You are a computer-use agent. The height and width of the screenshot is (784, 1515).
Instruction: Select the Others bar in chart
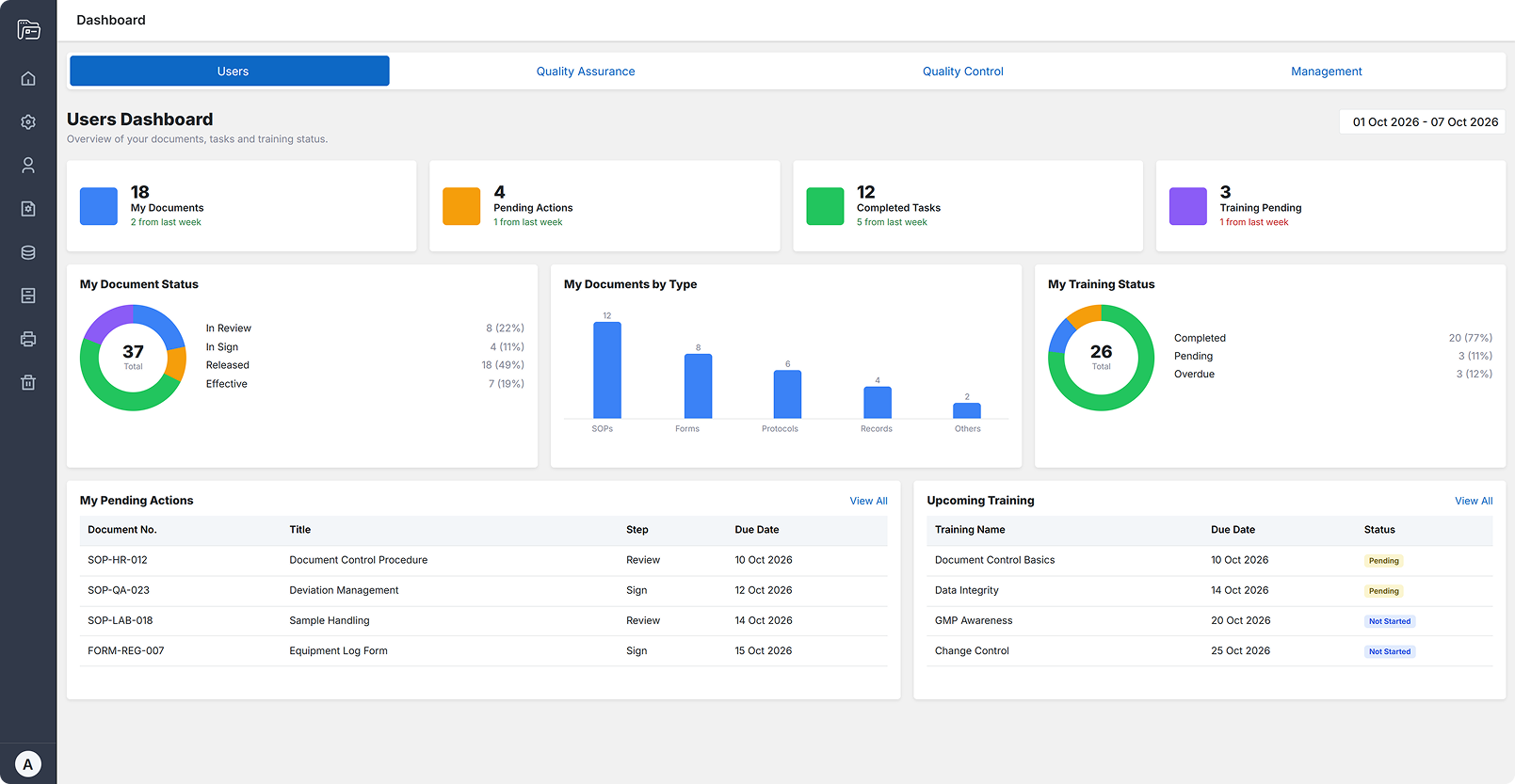967,410
